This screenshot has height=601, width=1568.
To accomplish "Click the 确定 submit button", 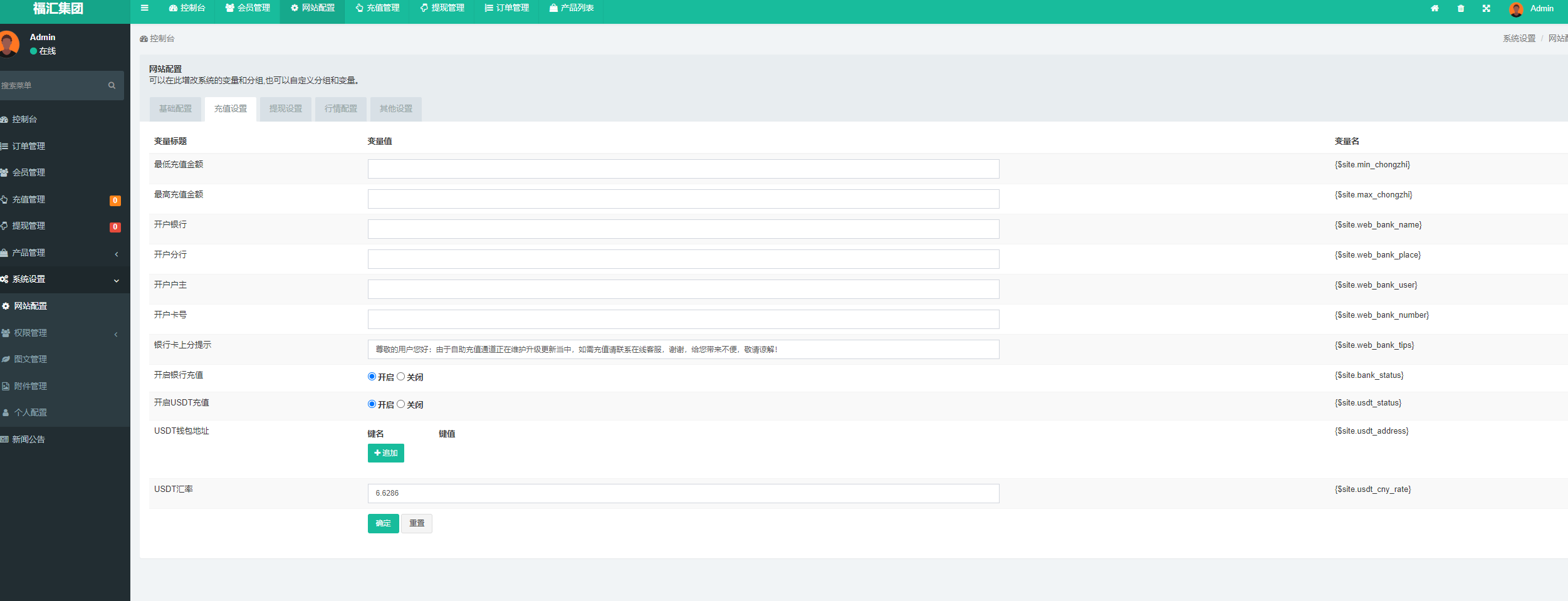I will point(383,523).
